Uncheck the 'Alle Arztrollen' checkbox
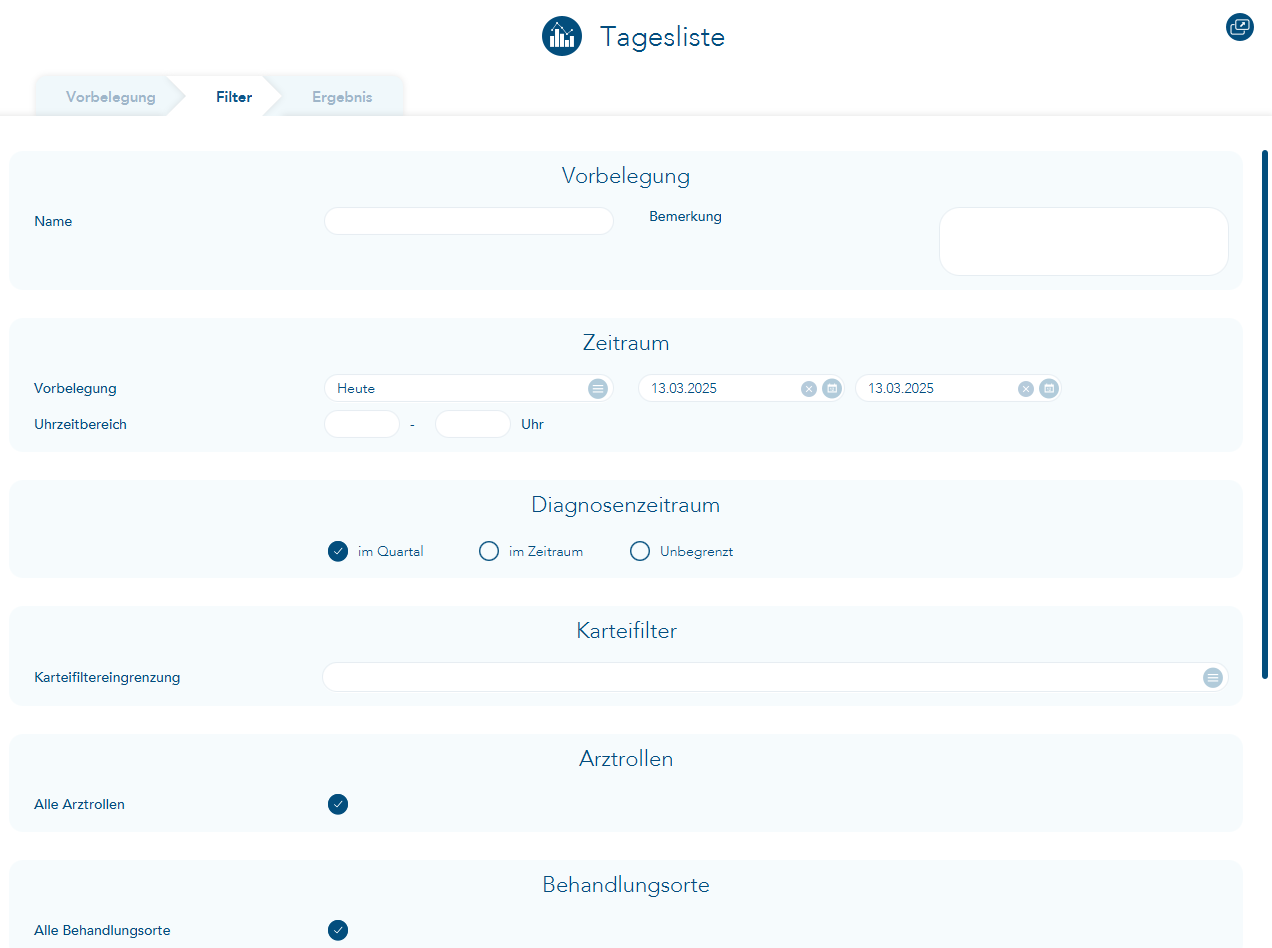This screenshot has width=1272, height=948. (338, 804)
